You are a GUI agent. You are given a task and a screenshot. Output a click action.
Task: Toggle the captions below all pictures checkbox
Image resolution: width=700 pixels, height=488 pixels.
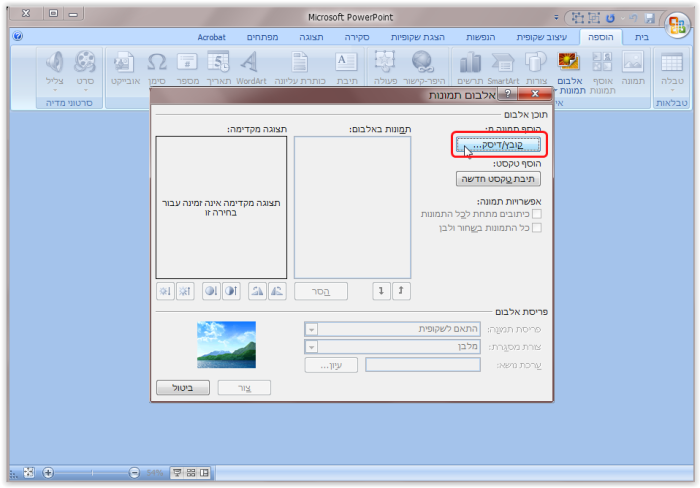[x=537, y=213]
